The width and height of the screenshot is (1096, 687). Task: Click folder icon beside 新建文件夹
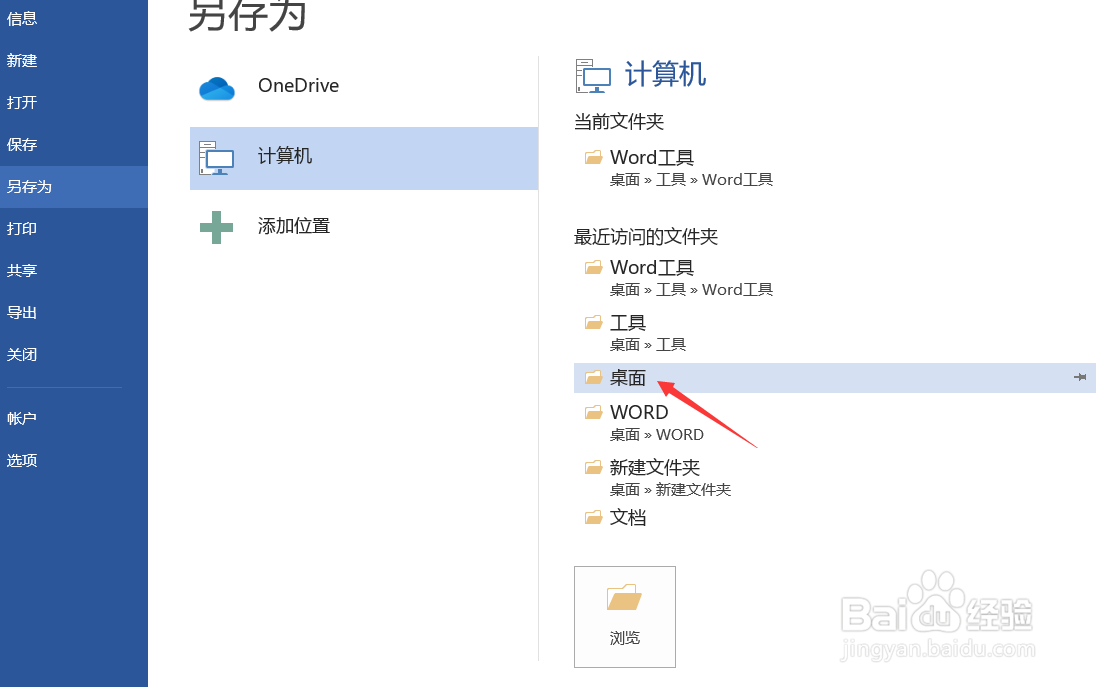point(594,467)
